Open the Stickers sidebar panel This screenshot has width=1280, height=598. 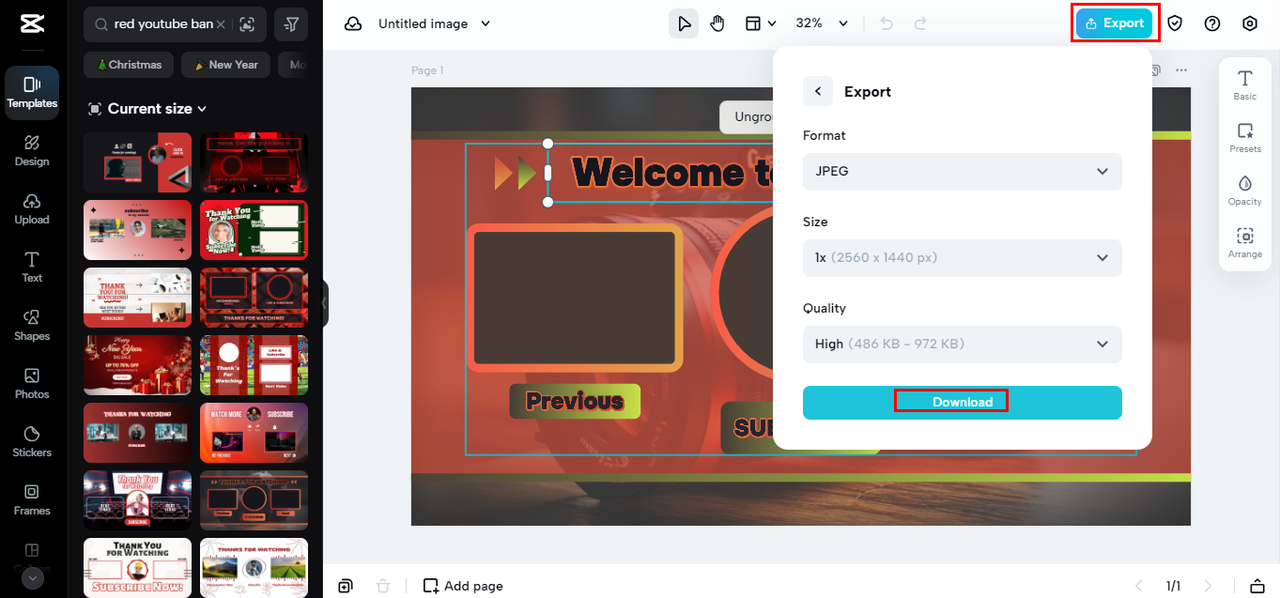click(x=32, y=441)
